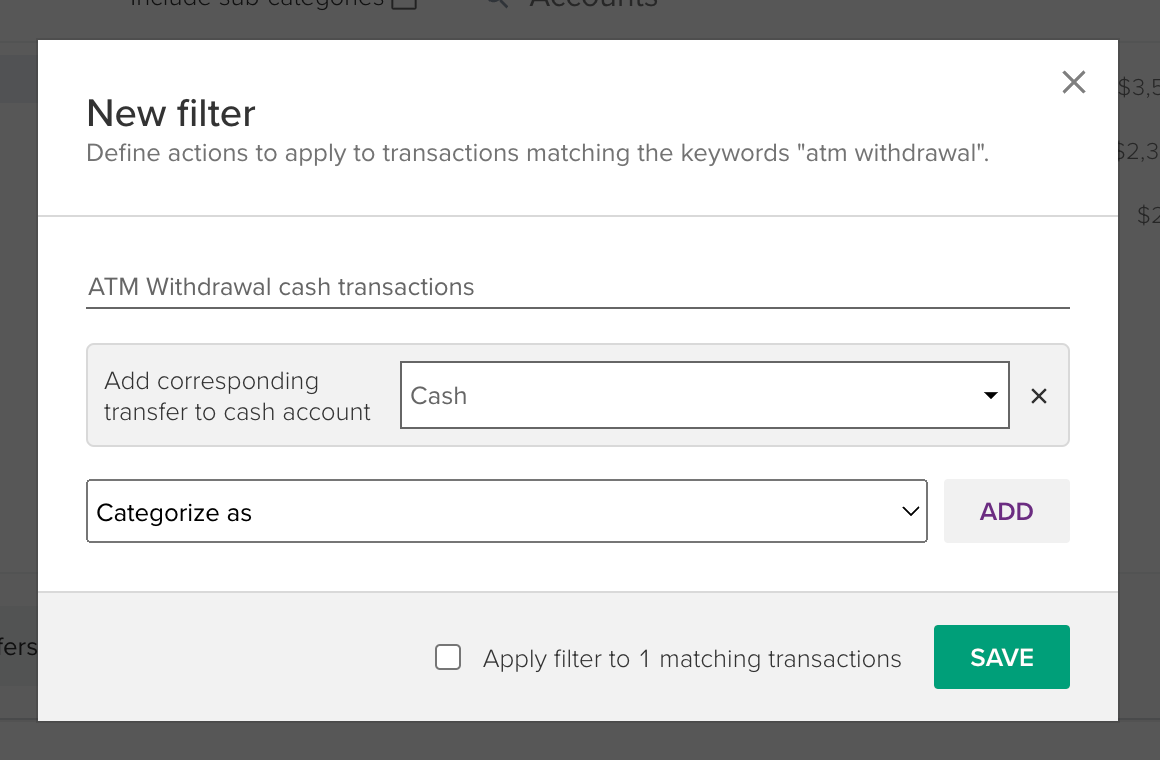Edit the filter name text field
Viewport: 1160px width, 760px height.
[x=577, y=288]
